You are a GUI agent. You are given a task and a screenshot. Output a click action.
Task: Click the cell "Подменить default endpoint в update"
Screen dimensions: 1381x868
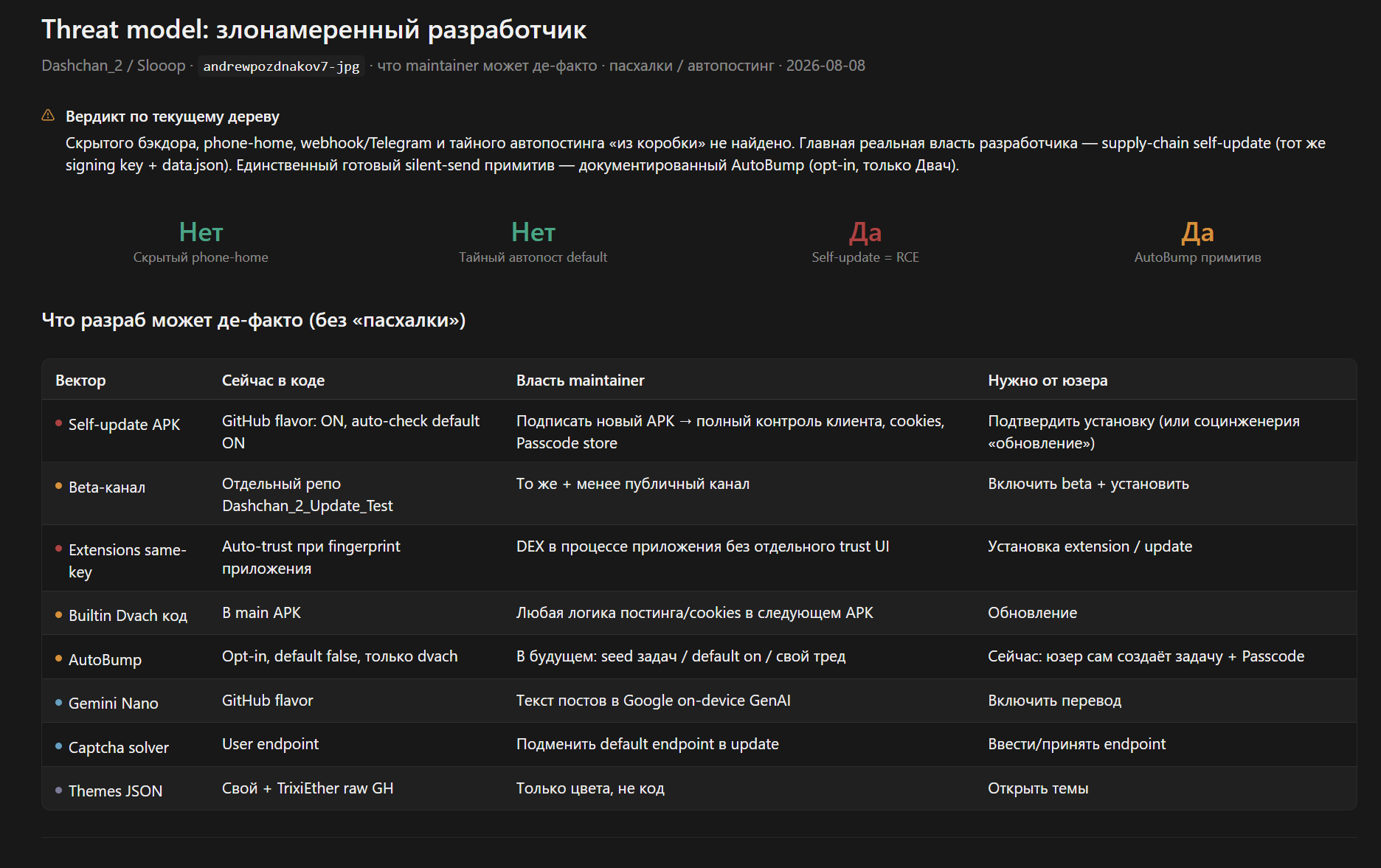coord(648,744)
